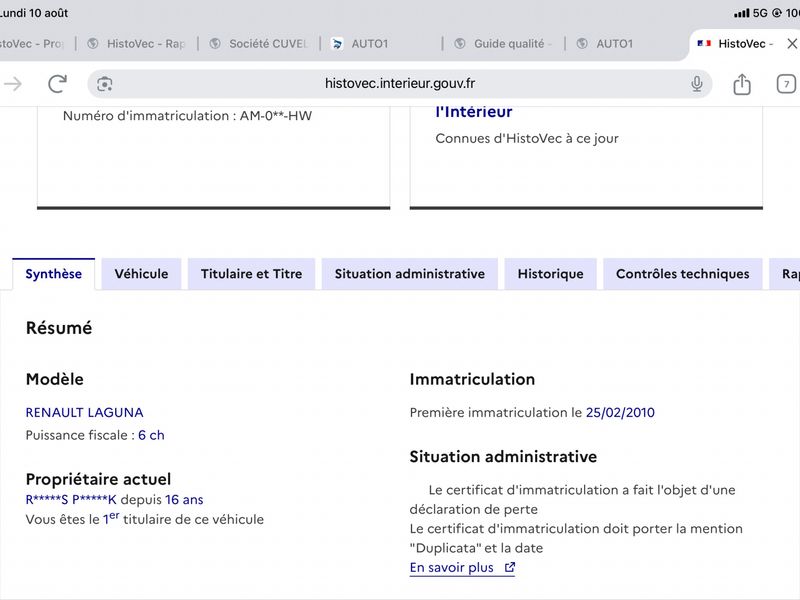Open the share sheet icon
This screenshot has width=800, height=600.
(742, 84)
